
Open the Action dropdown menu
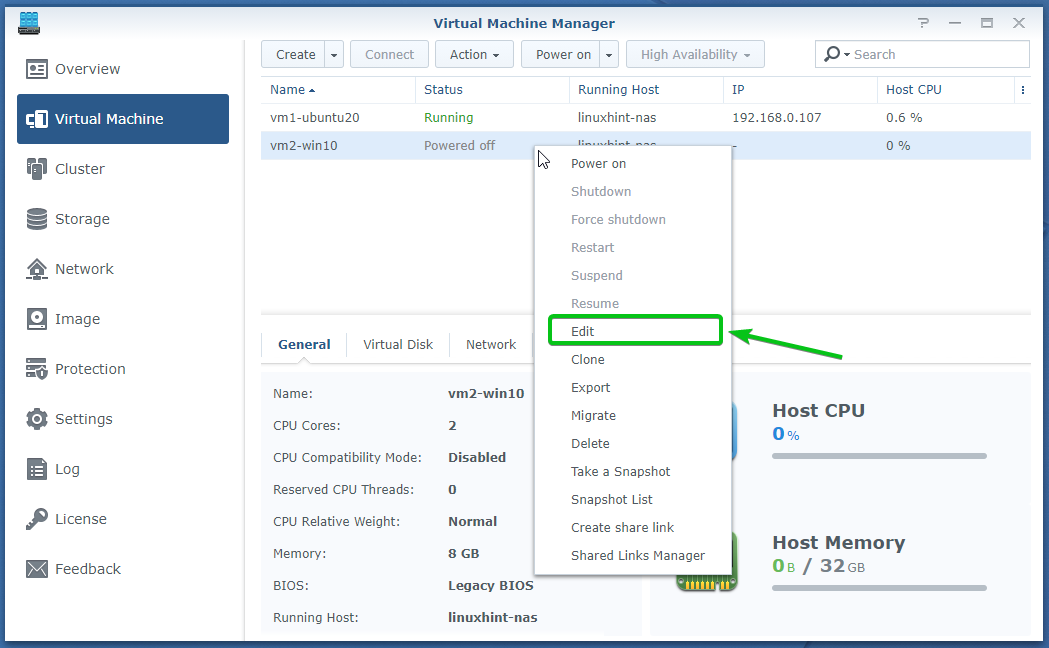(x=474, y=55)
